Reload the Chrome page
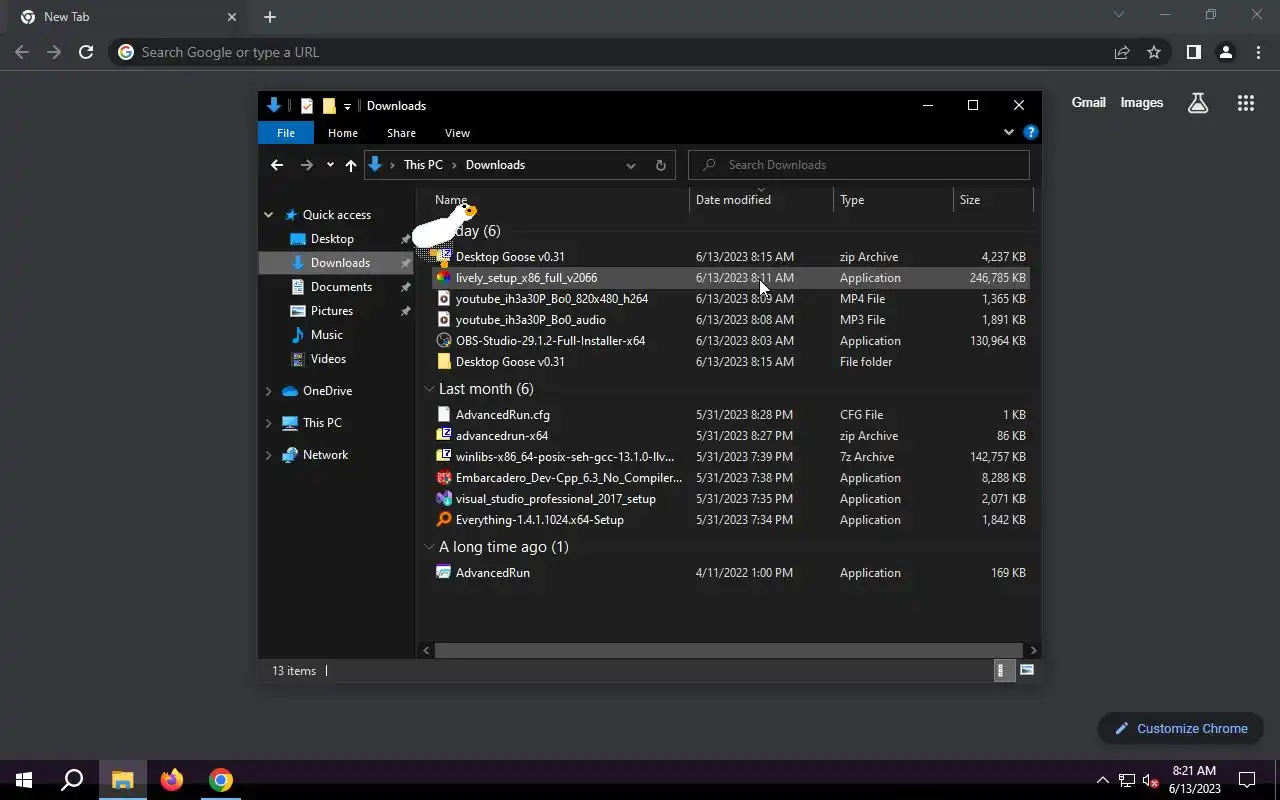 click(86, 52)
